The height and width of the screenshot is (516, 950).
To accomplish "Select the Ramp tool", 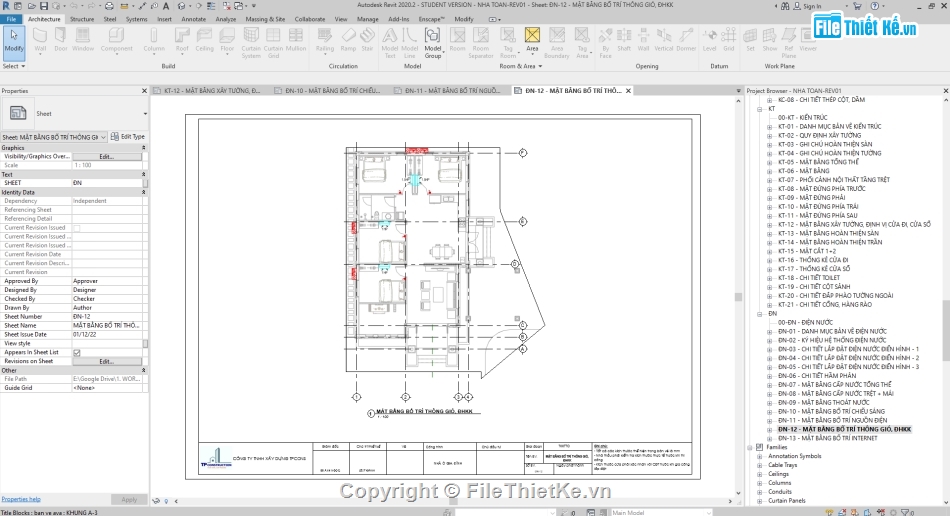I will (348, 40).
